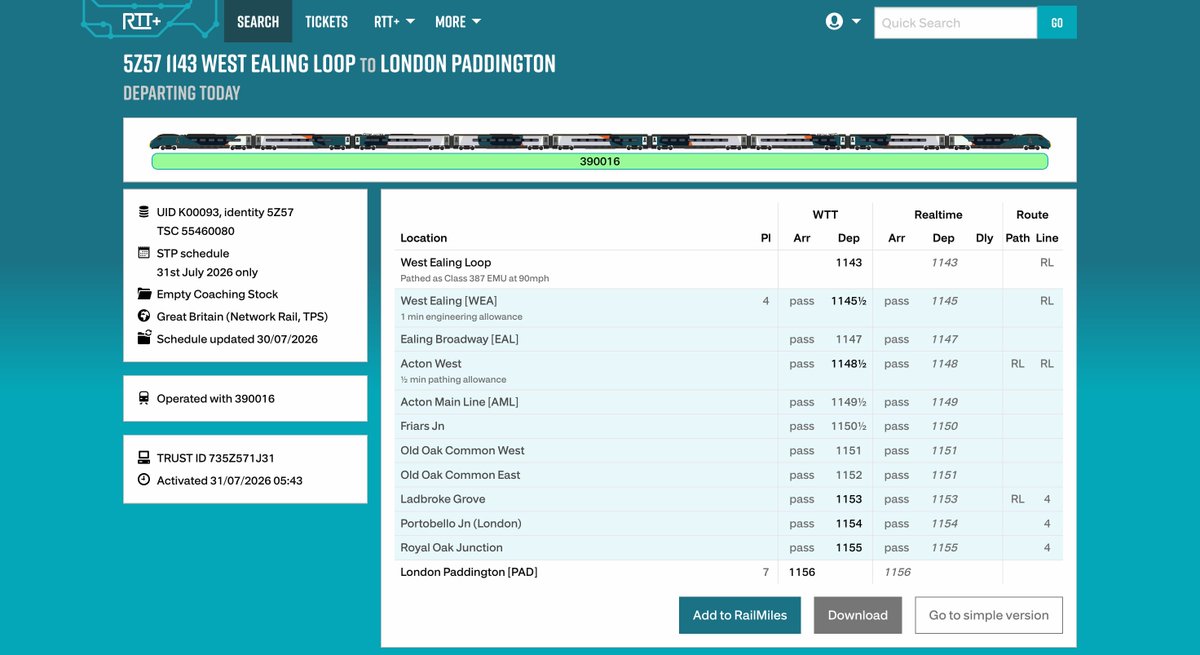The height and width of the screenshot is (655, 1200).
Task: Click the green 390016 unit bar
Action: pos(599,161)
